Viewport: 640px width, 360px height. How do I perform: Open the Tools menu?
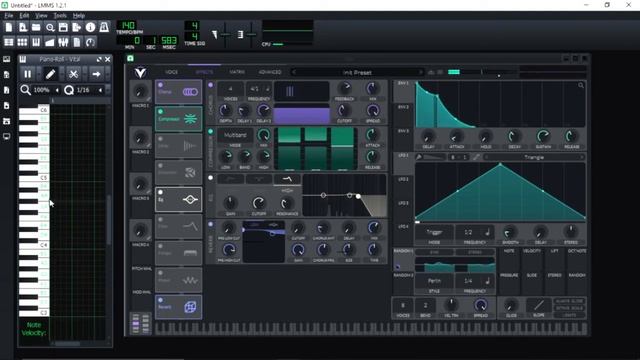[x=60, y=16]
